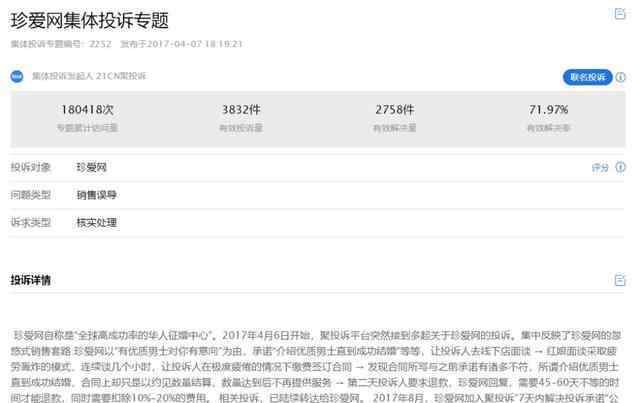Click the 销售误导 problem type value
Screen dimensions: 640x403
[x=97, y=195]
